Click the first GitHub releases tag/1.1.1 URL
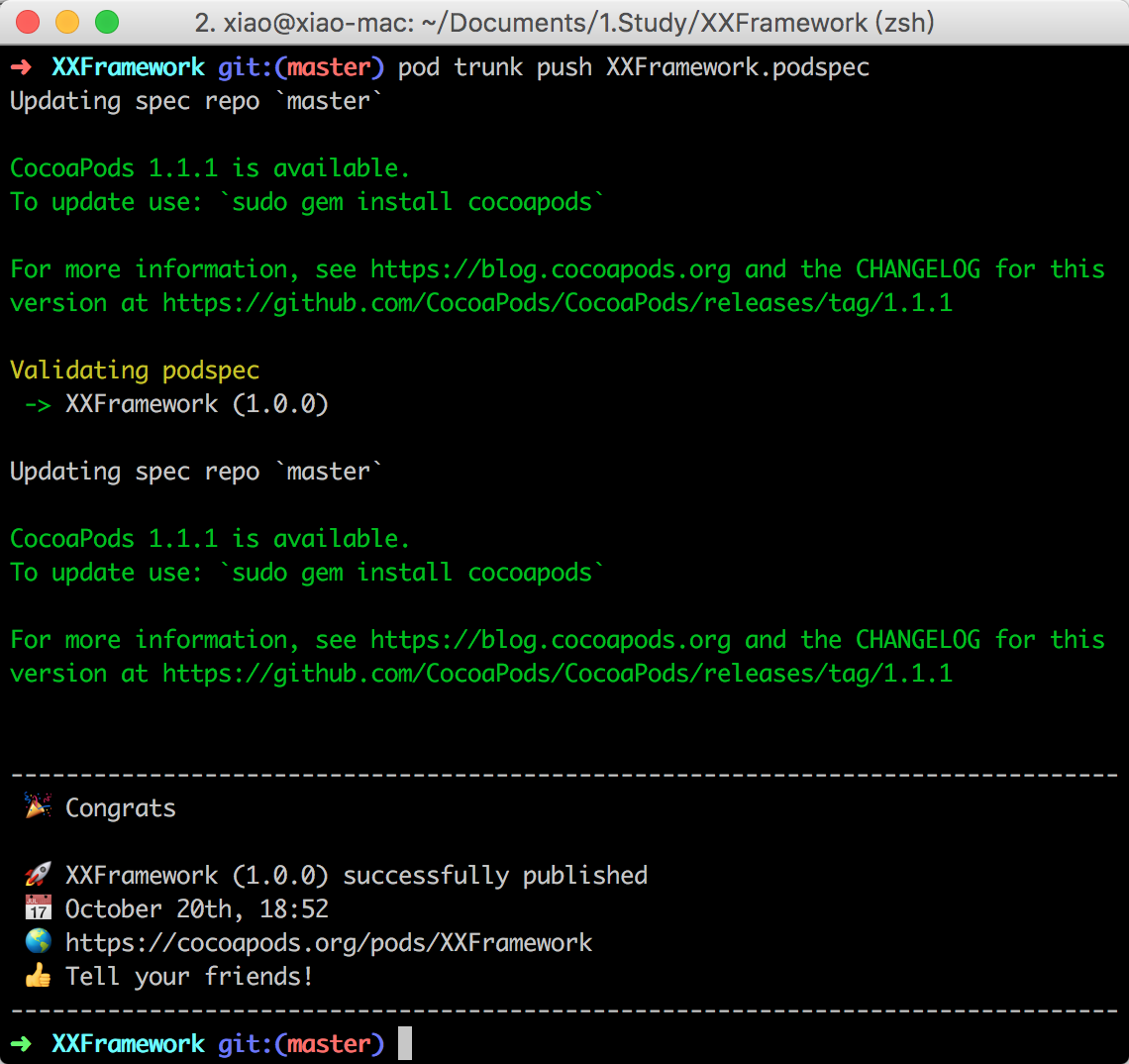This screenshot has height=1064, width=1129. pyautogui.click(x=558, y=302)
